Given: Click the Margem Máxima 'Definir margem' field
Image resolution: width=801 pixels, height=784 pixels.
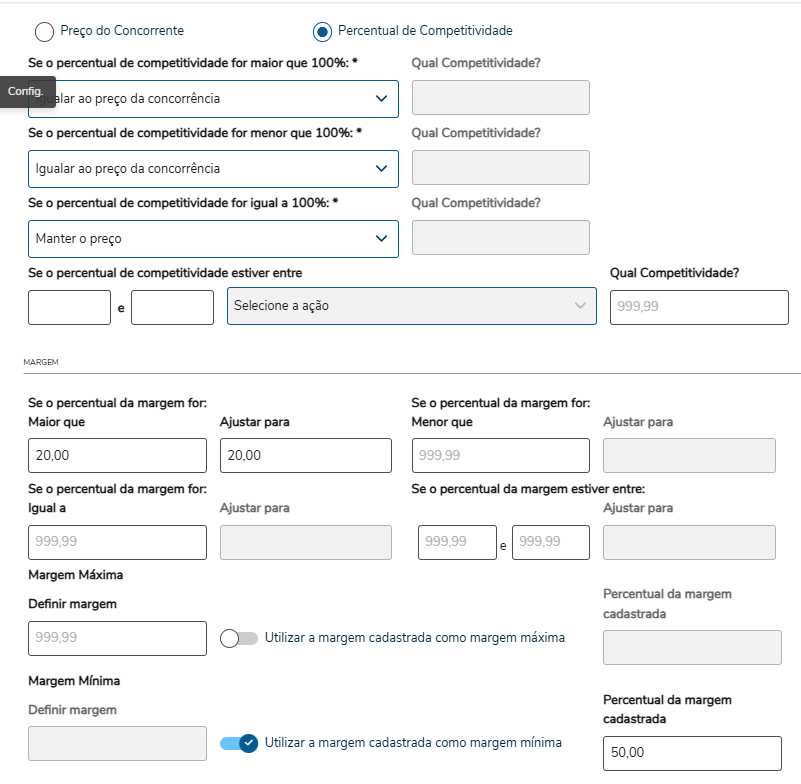Looking at the screenshot, I should pyautogui.click(x=117, y=638).
